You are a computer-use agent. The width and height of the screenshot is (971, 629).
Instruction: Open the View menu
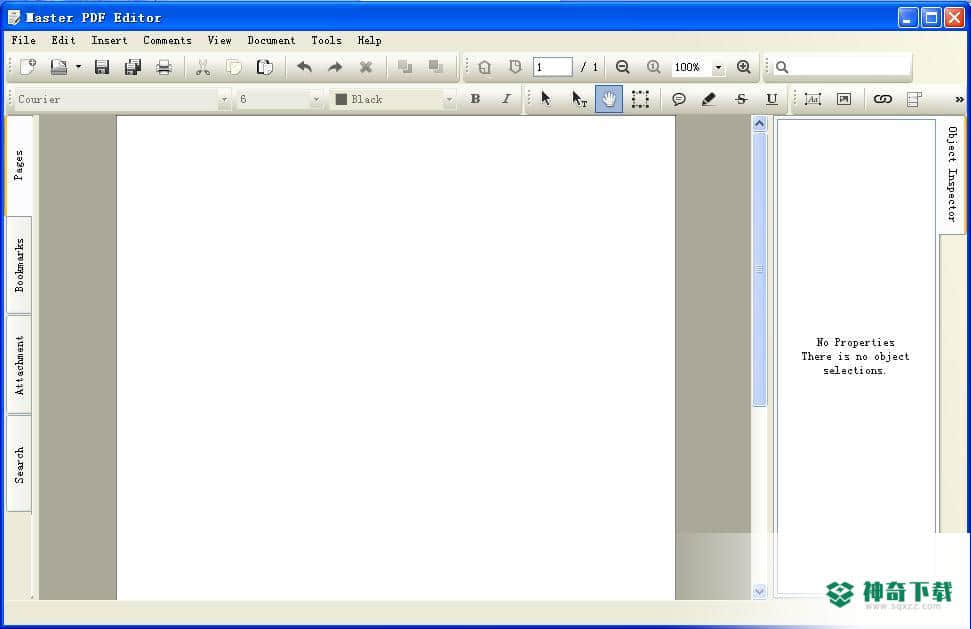coord(219,40)
